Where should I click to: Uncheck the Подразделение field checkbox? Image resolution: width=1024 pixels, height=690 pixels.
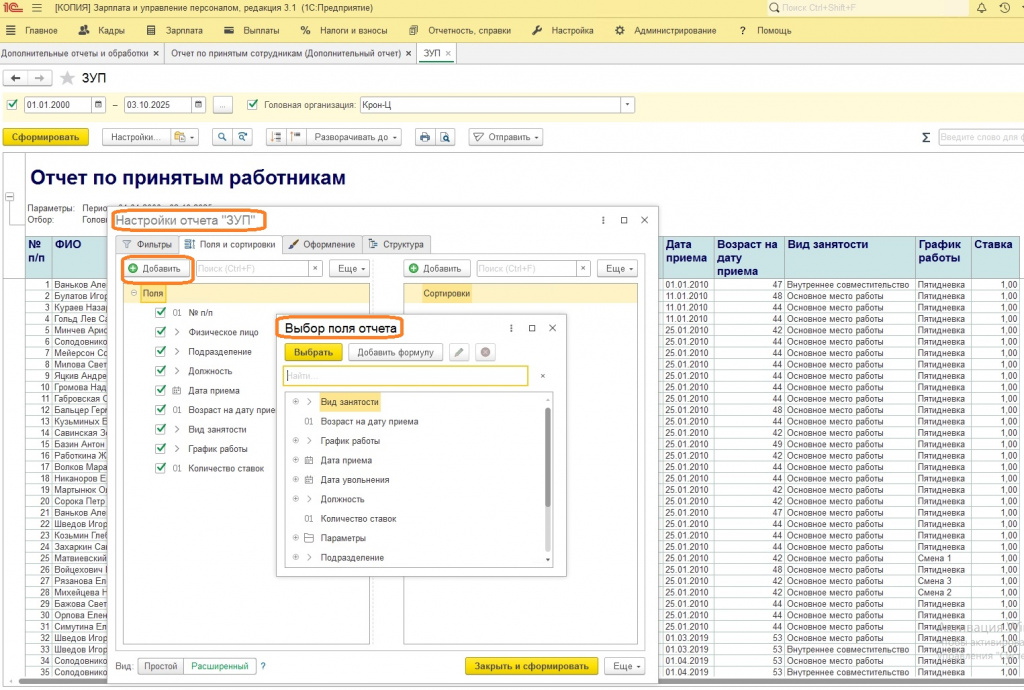[x=160, y=351]
